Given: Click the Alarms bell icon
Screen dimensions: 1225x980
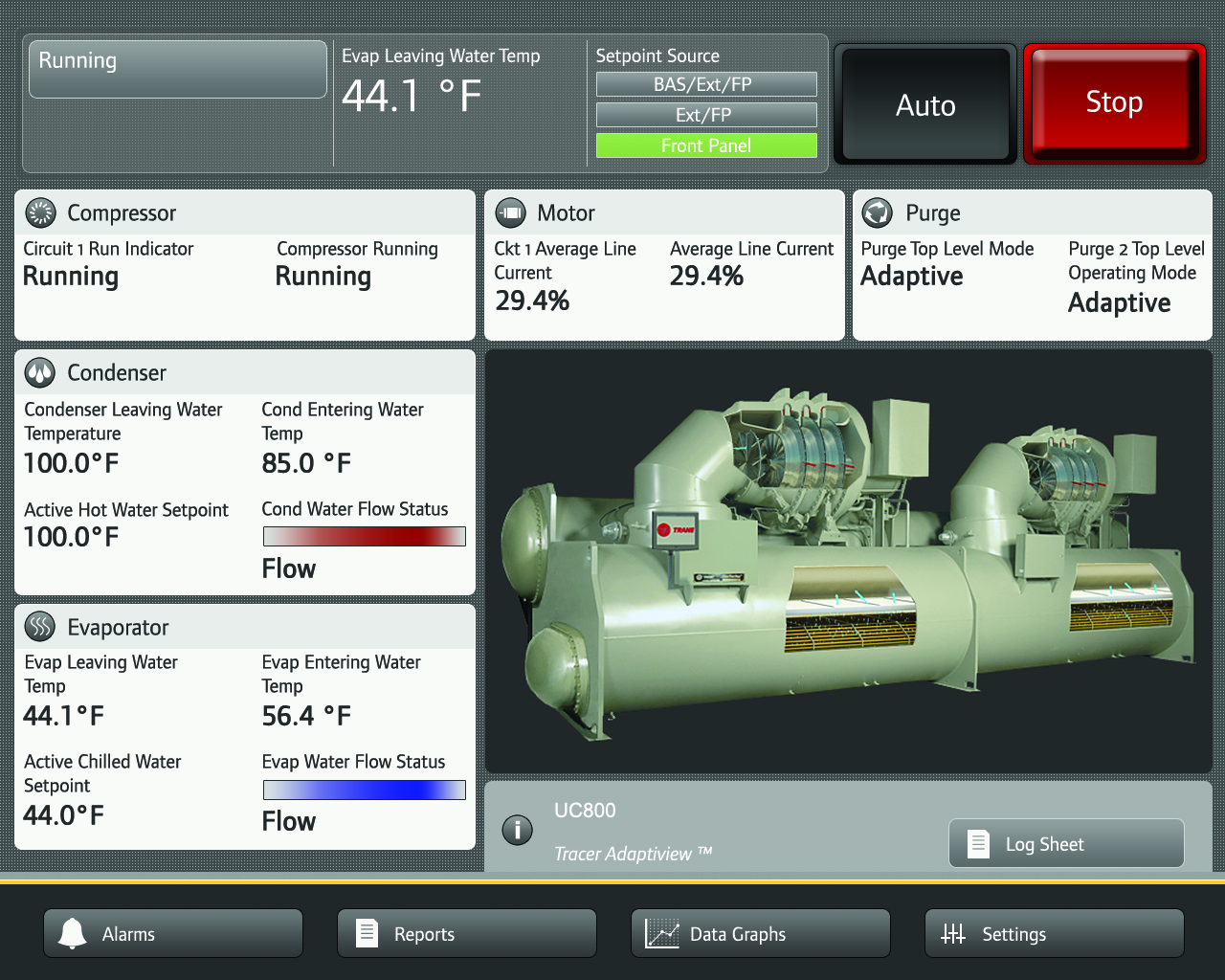Looking at the screenshot, I should point(70,933).
